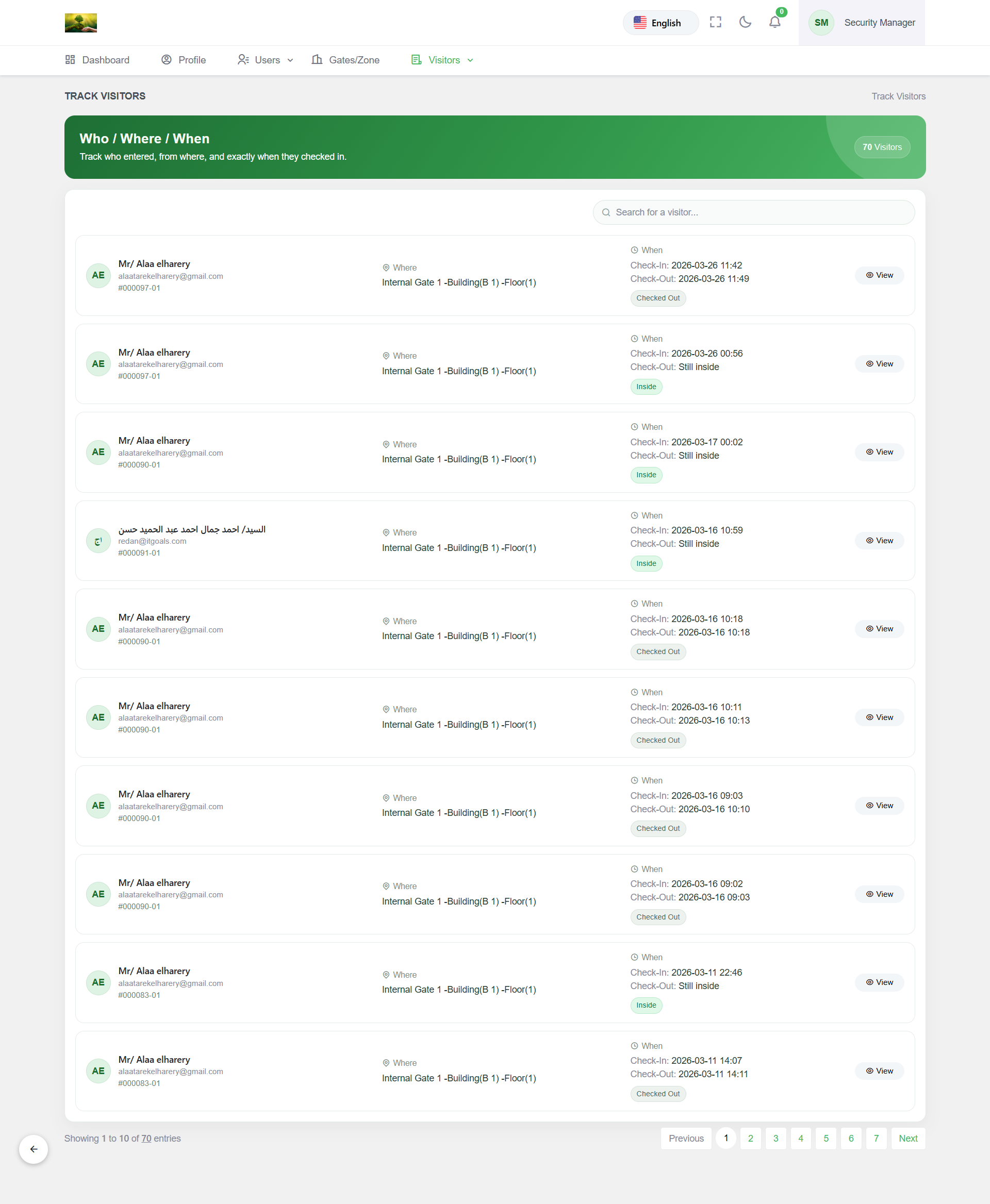Open the Visitors menu item
This screenshot has width=990, height=1204.
point(442,60)
